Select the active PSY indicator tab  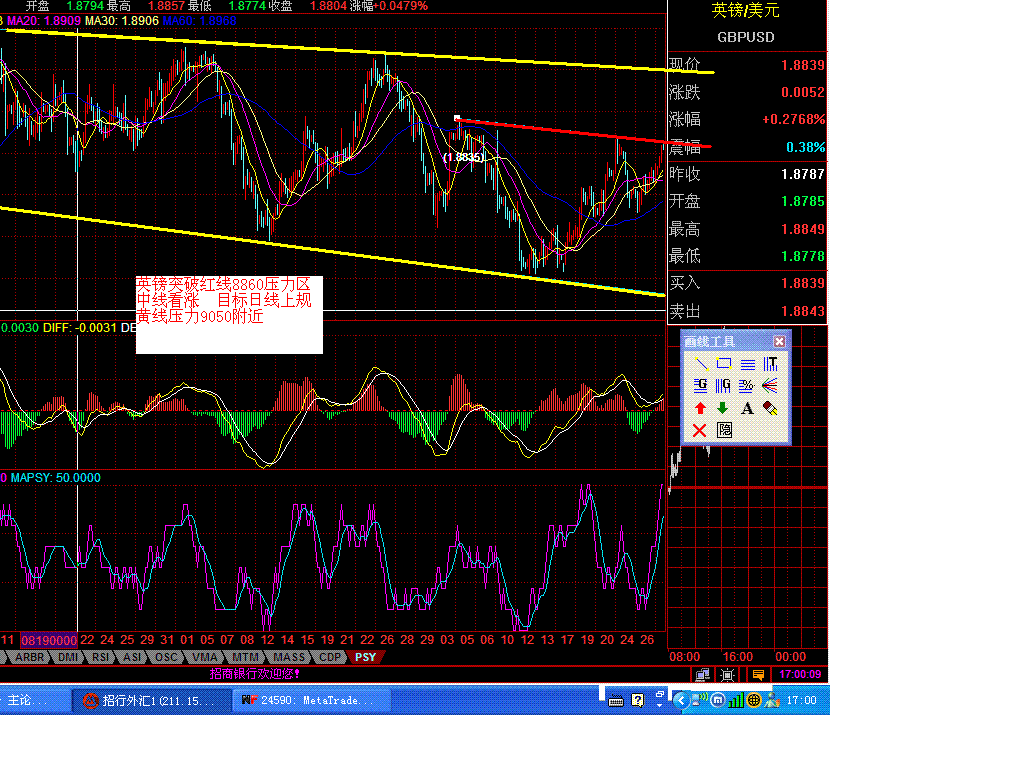pos(366,657)
